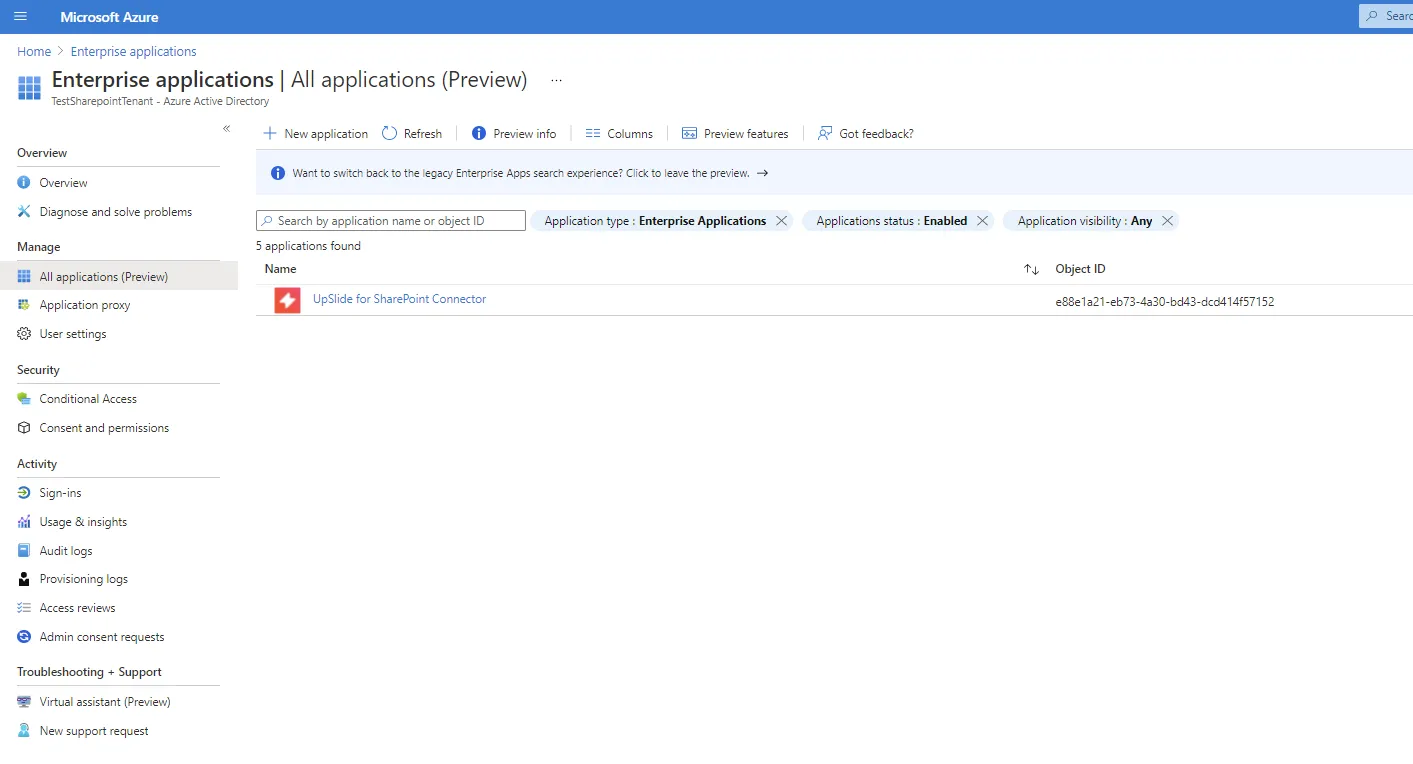Open the Columns chooser
This screenshot has height=764, width=1413.
point(619,133)
